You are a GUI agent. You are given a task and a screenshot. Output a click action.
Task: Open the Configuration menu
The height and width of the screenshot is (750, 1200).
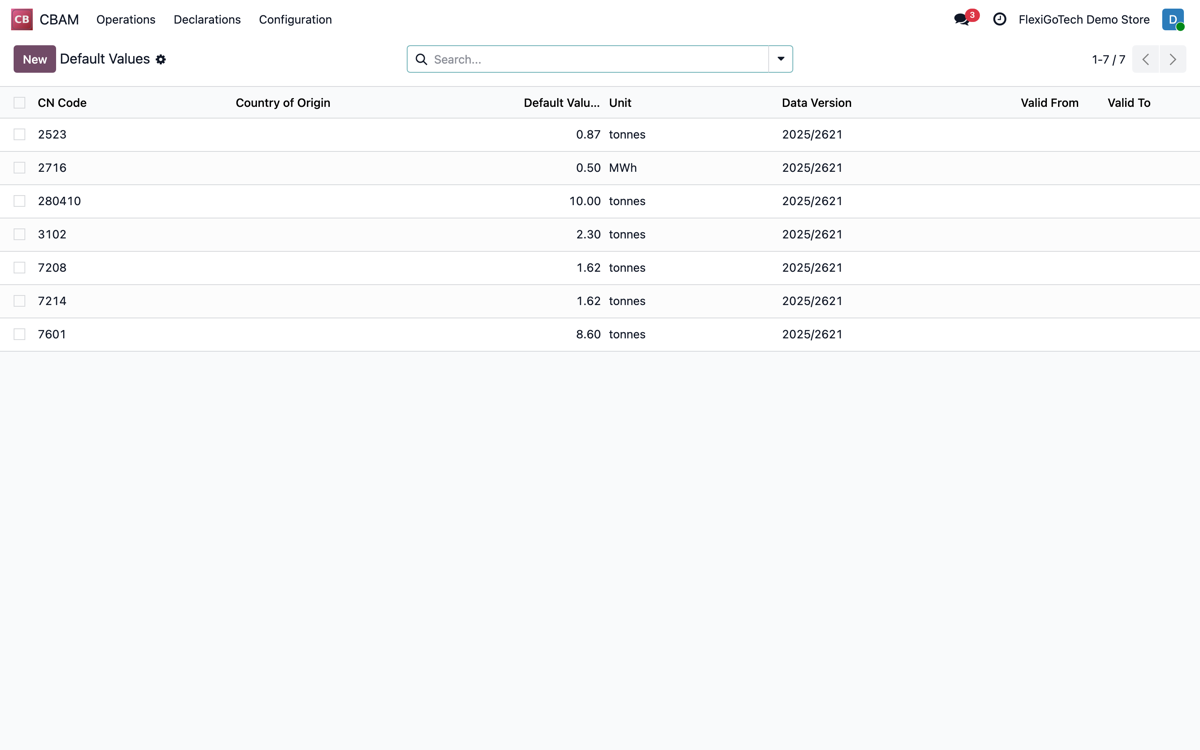point(295,19)
